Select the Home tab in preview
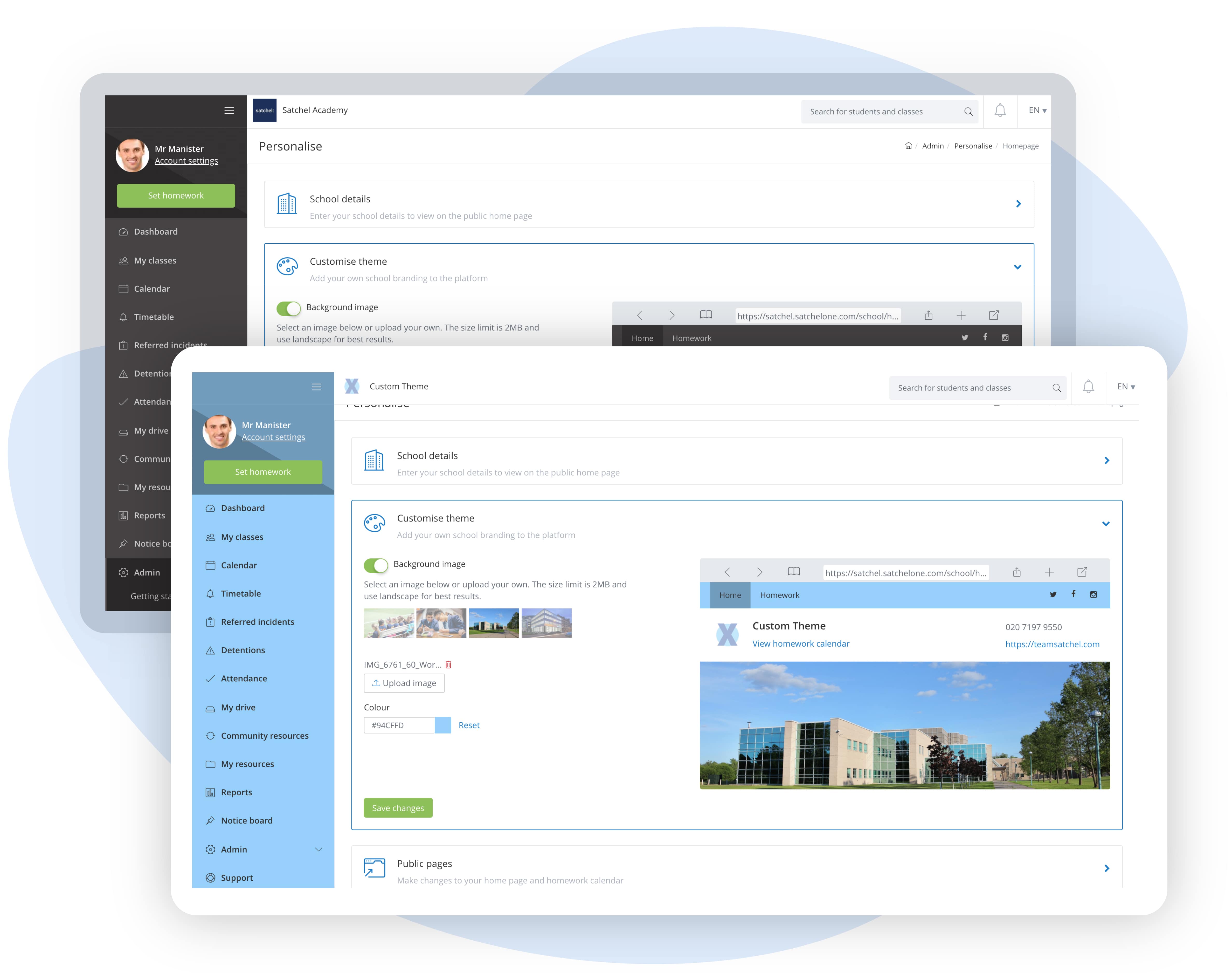 coord(730,595)
